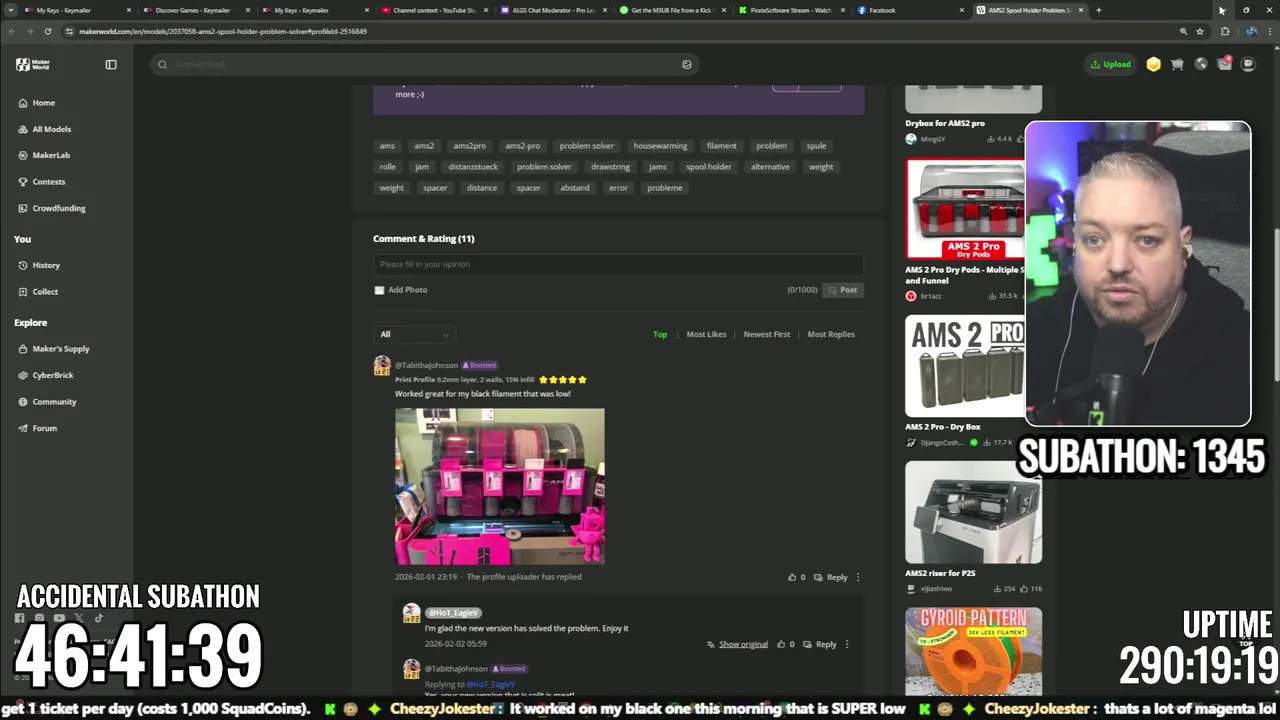
Task: Open the user avatar menu
Action: point(1248,64)
